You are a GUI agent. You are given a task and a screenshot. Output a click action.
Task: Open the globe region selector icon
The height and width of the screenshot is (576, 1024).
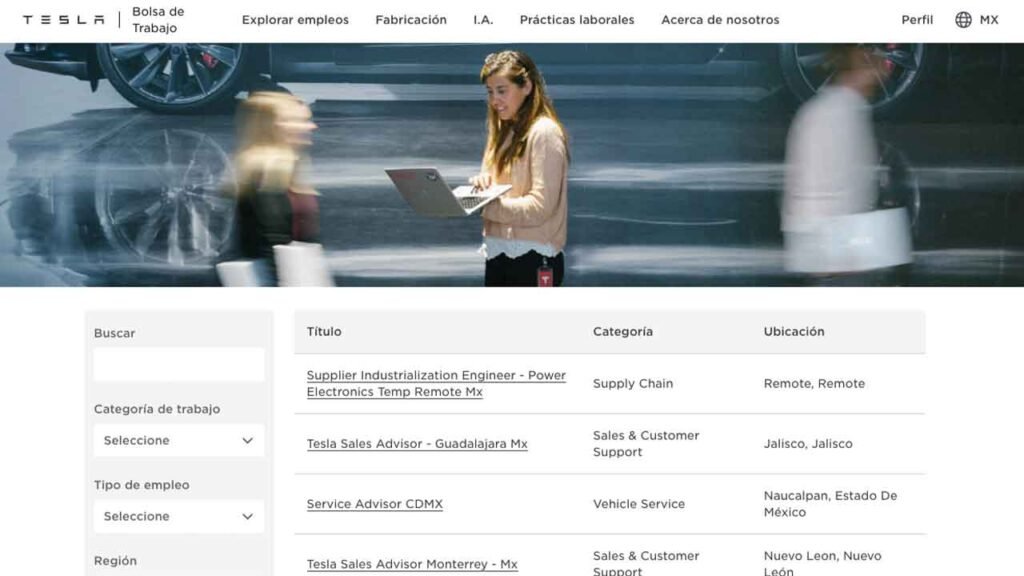point(963,20)
